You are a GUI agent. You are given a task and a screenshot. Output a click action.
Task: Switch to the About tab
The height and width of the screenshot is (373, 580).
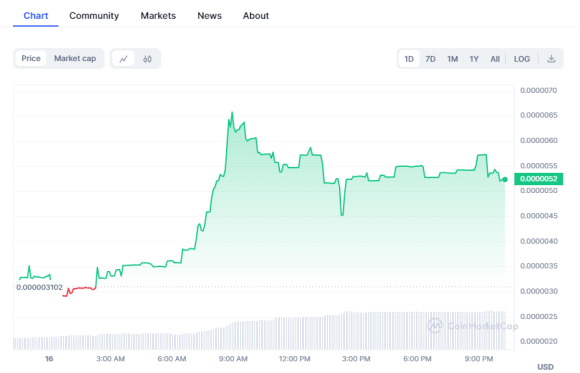tap(256, 16)
